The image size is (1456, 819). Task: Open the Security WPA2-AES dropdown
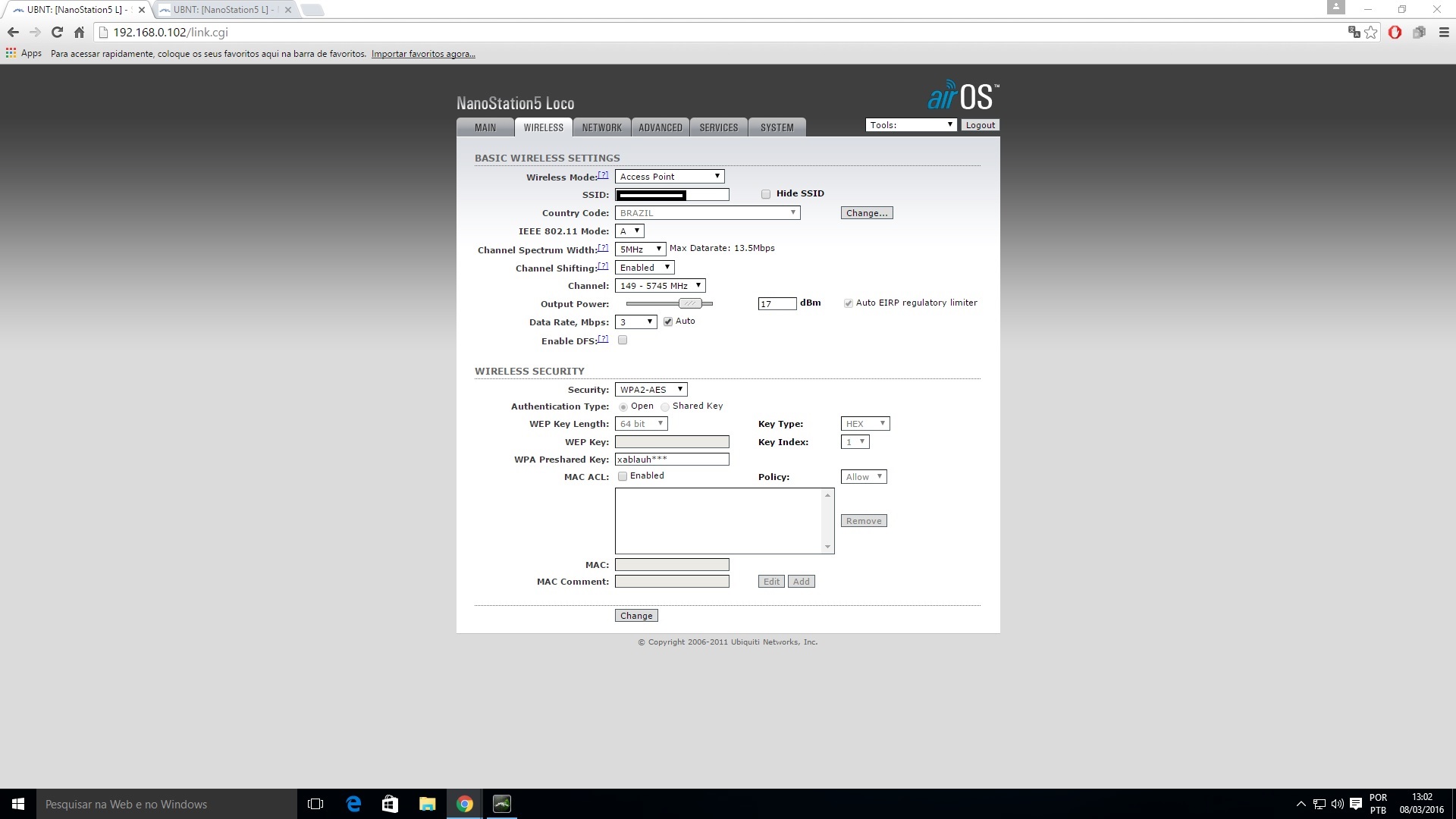coord(651,390)
